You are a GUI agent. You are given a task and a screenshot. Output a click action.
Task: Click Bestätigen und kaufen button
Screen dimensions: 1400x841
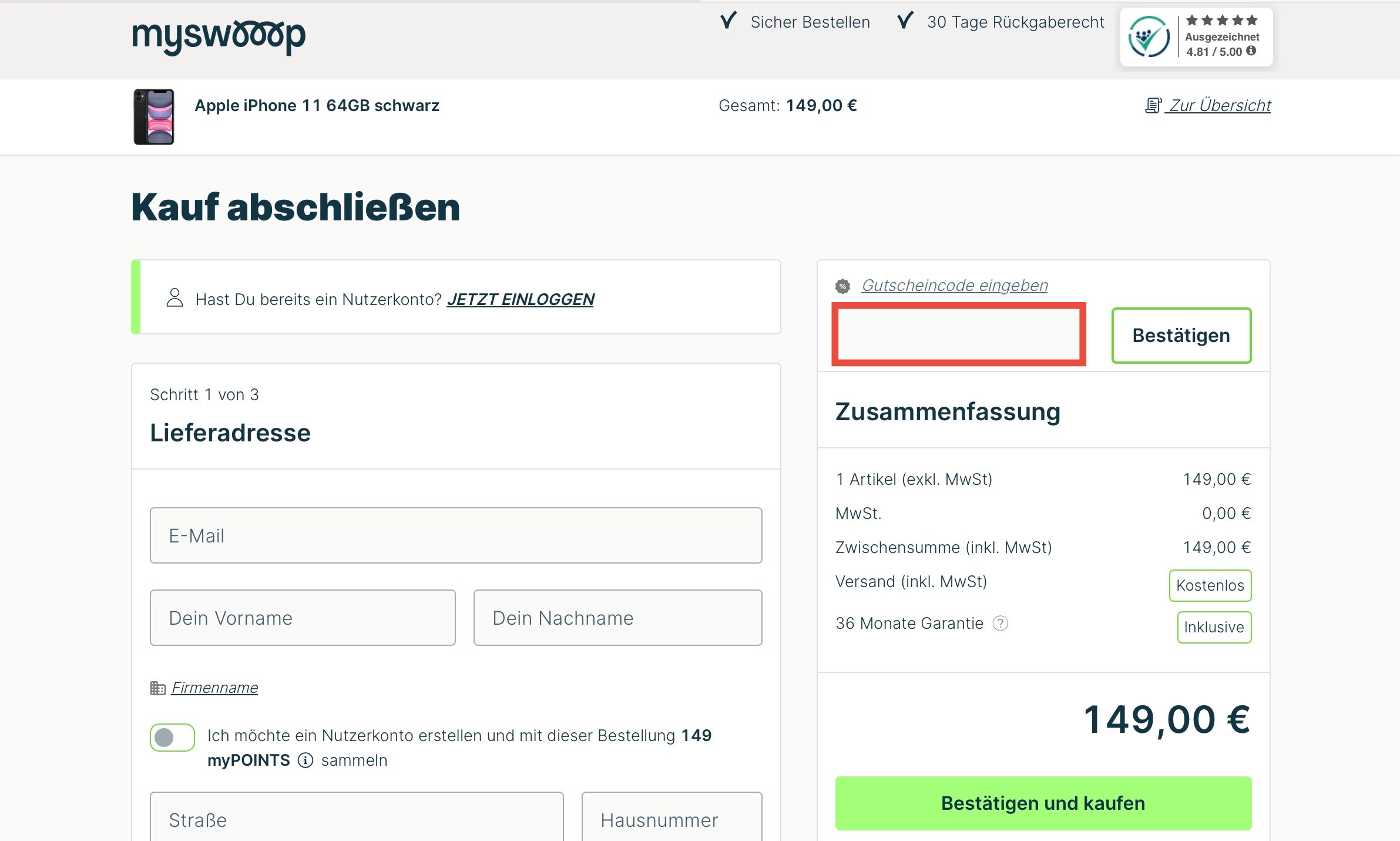(x=1043, y=803)
